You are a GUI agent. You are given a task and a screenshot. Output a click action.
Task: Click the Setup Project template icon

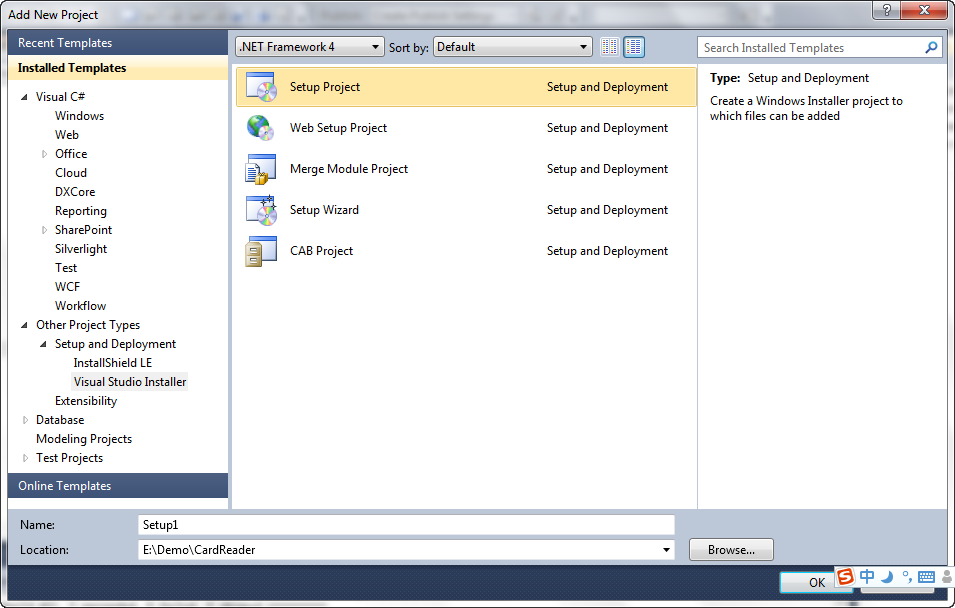coord(261,87)
